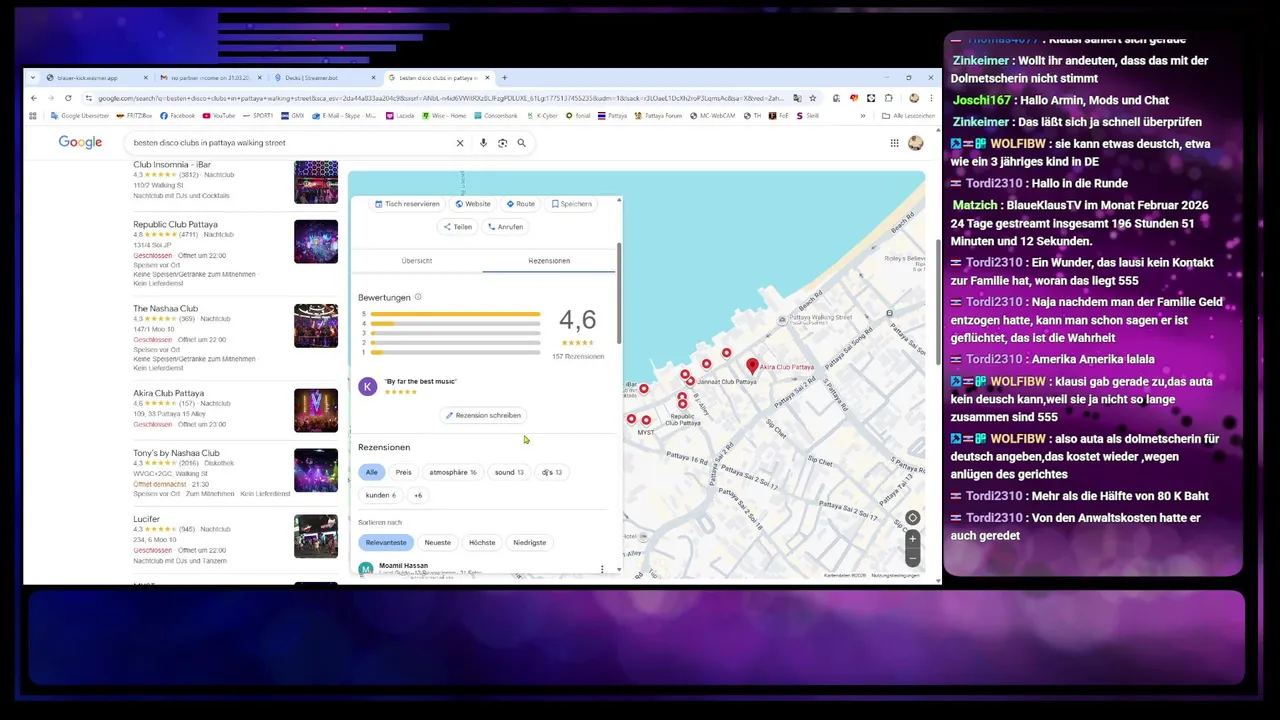Click the info icon next to Bewertungen
This screenshot has height=720, width=1280.
click(x=418, y=297)
